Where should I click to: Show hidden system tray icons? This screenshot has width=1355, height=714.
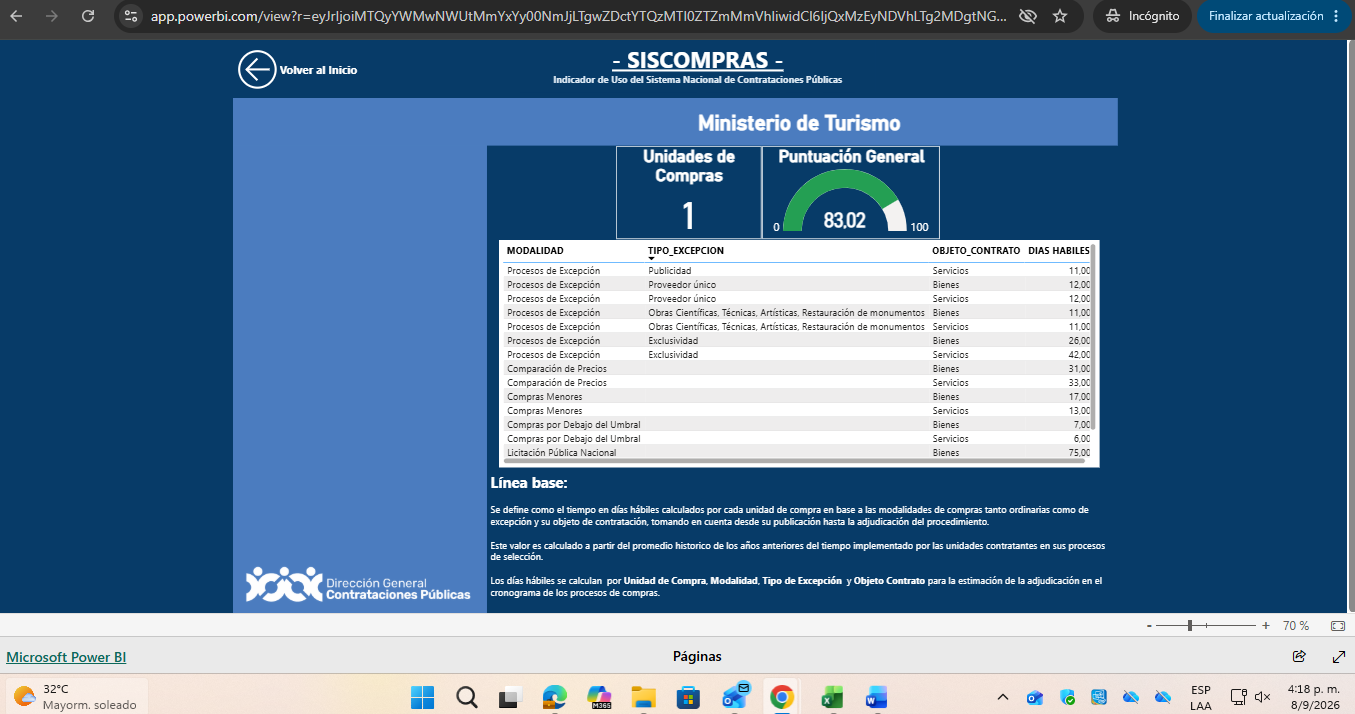click(1003, 697)
